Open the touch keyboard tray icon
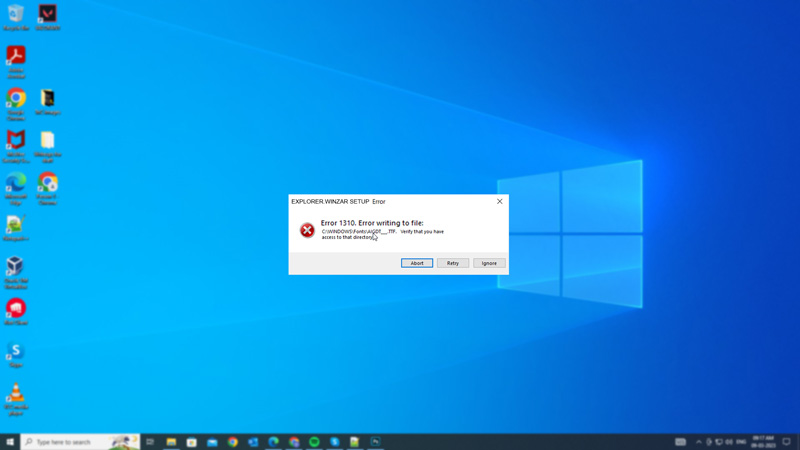Image resolution: width=800 pixels, height=450 pixels. [x=680, y=442]
